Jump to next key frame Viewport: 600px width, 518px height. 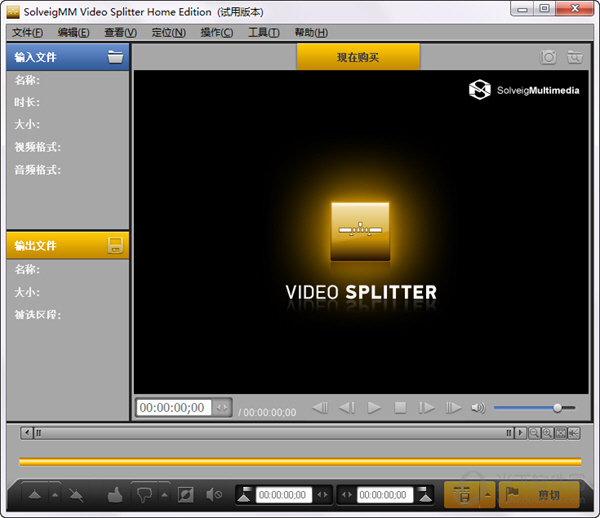[453, 408]
